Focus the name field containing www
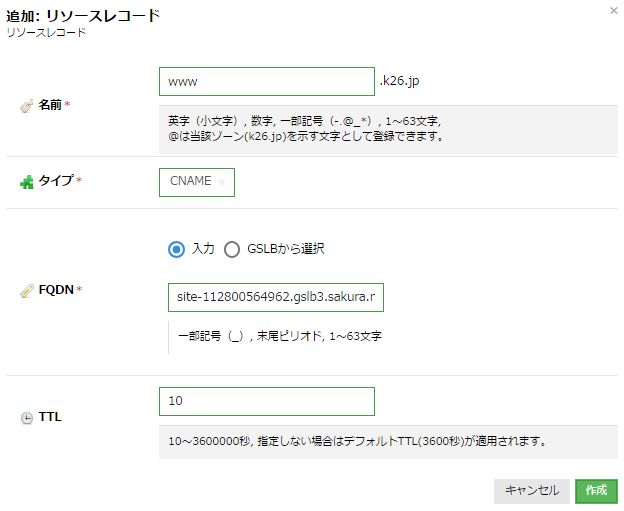624x511 pixels. coord(266,81)
